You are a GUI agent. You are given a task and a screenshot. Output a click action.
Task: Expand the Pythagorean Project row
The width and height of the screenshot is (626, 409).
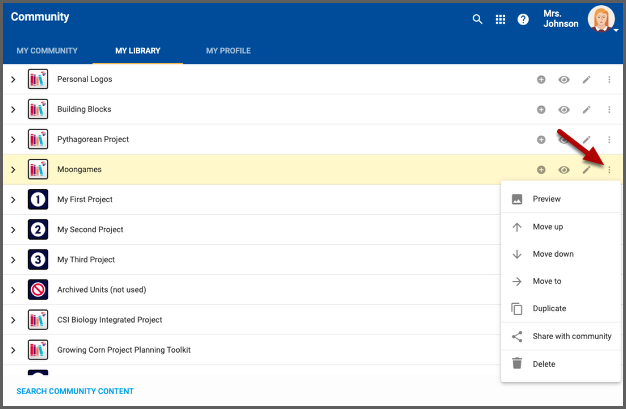pos(13,140)
